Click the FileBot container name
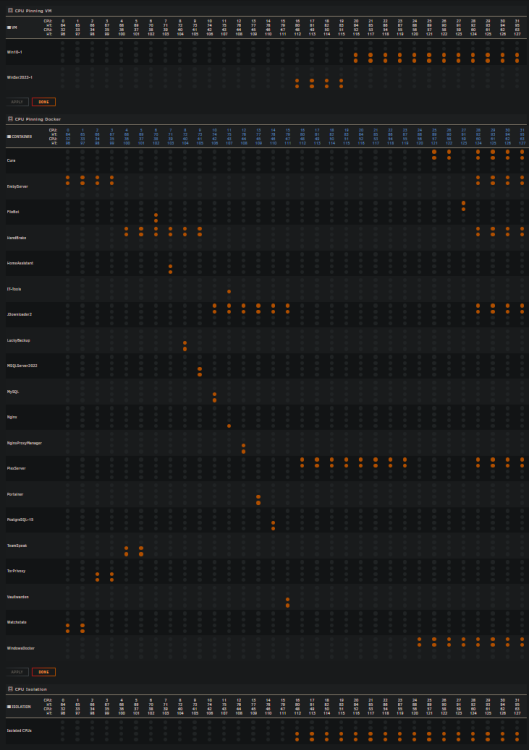Viewport: 529px width, 750px height. pyautogui.click(x=13, y=212)
